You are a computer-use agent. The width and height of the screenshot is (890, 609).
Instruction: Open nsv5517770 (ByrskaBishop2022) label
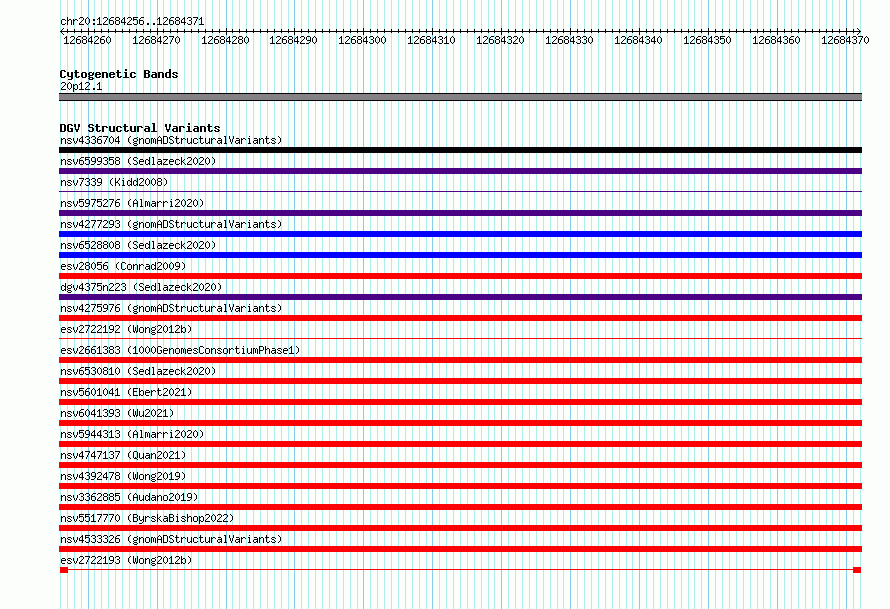(147, 518)
